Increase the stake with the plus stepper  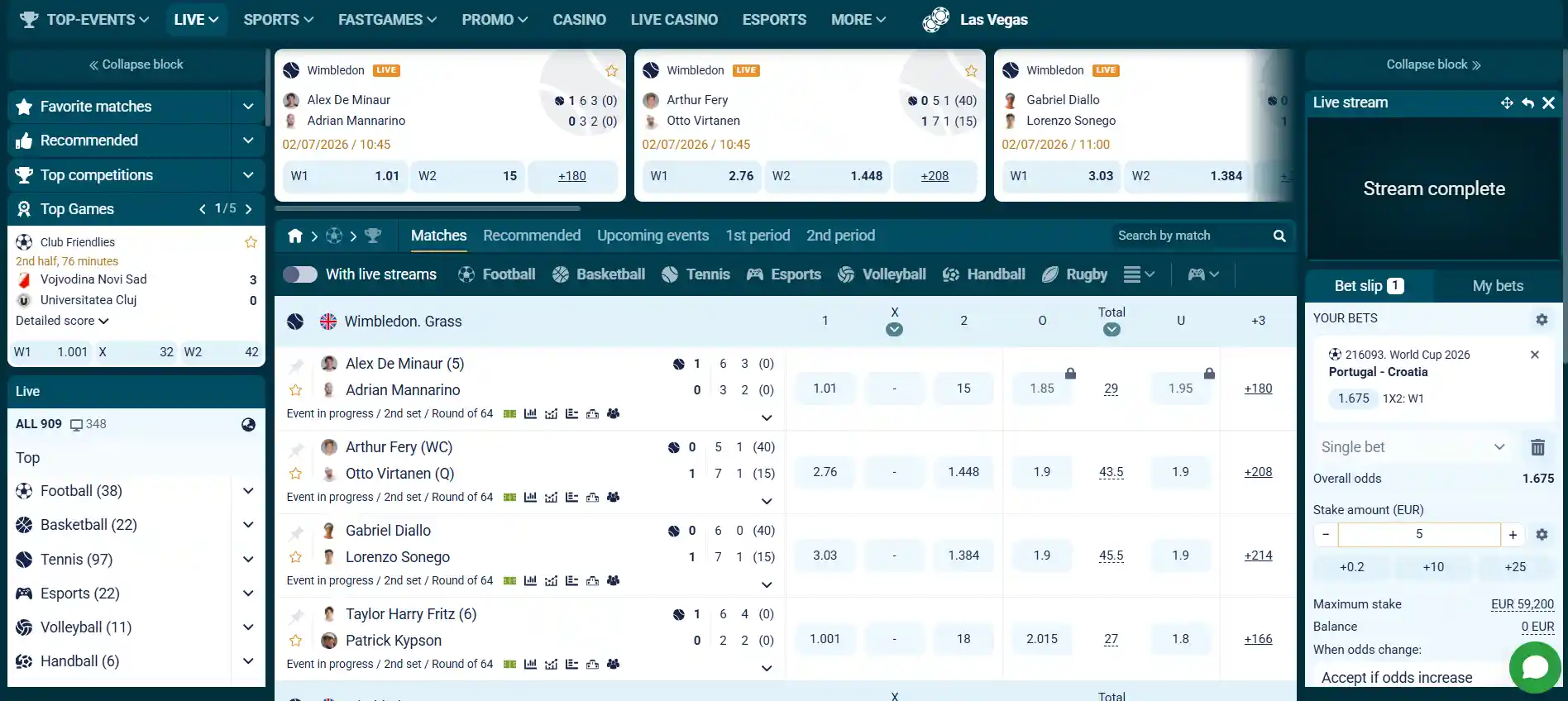coord(1513,535)
